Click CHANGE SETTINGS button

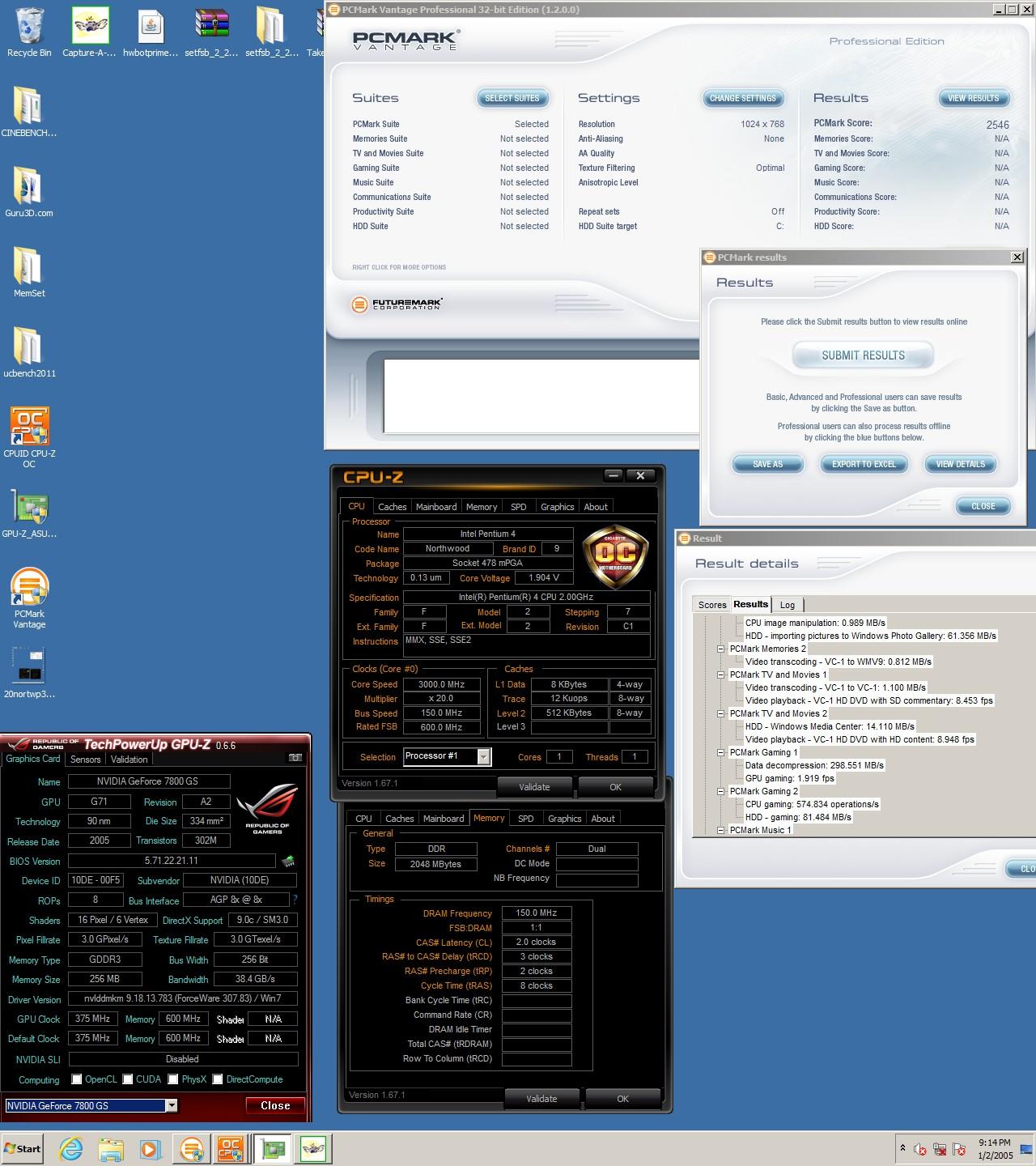(743, 98)
